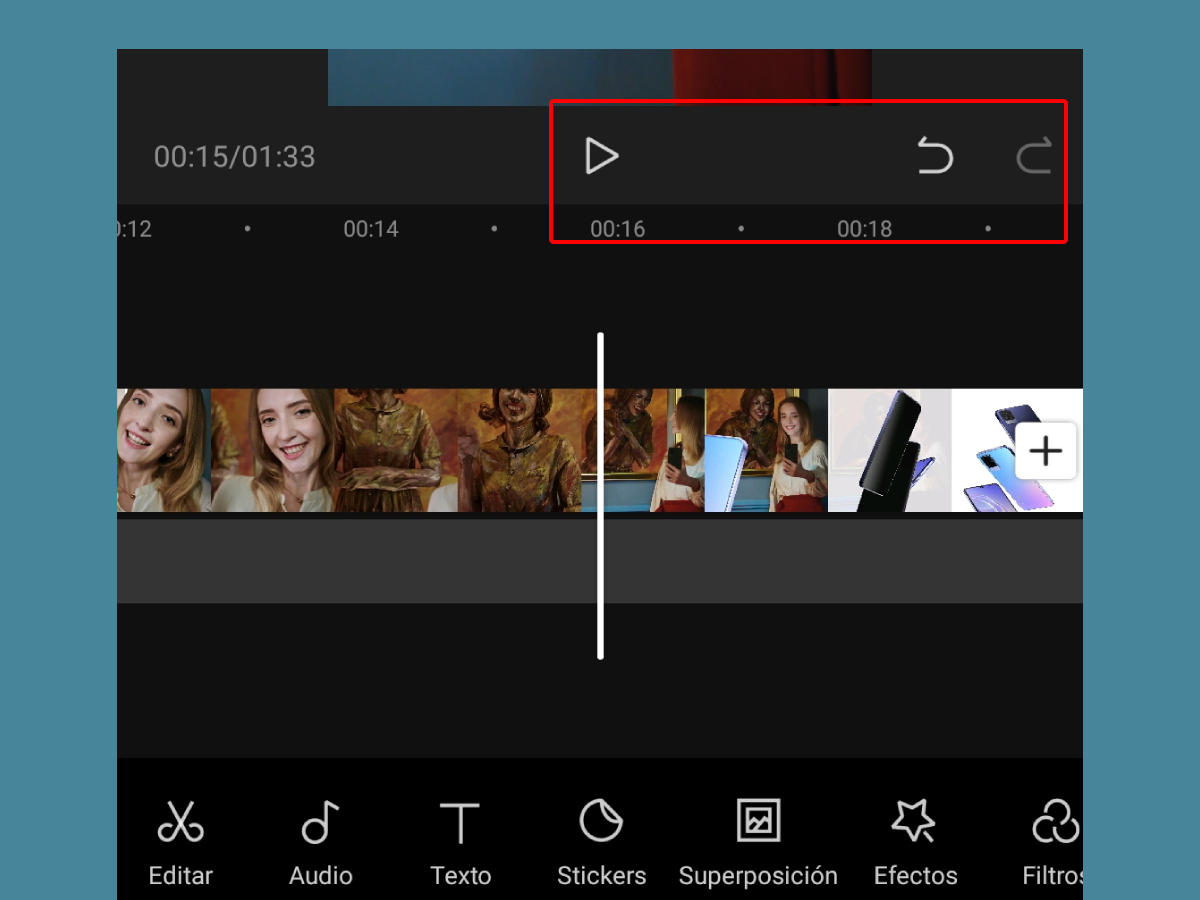Select the Efectos star icon
The height and width of the screenshot is (900, 1200).
915,840
